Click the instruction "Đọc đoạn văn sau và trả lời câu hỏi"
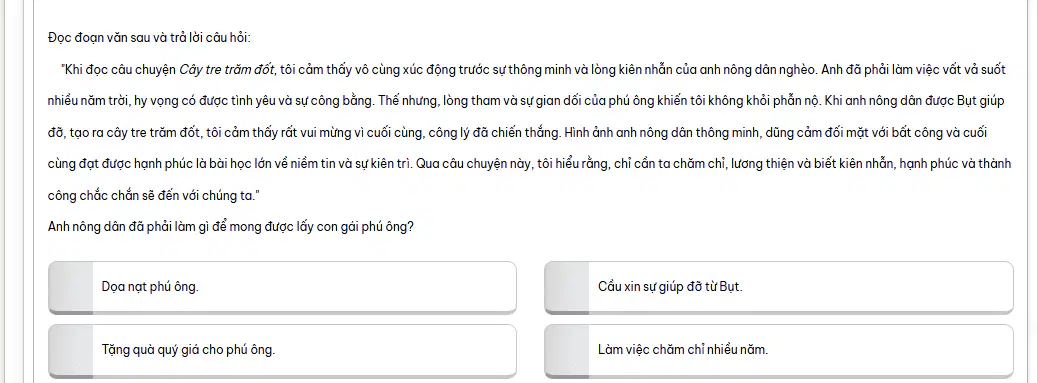Viewport: 1038px width, 383px height. point(149,38)
